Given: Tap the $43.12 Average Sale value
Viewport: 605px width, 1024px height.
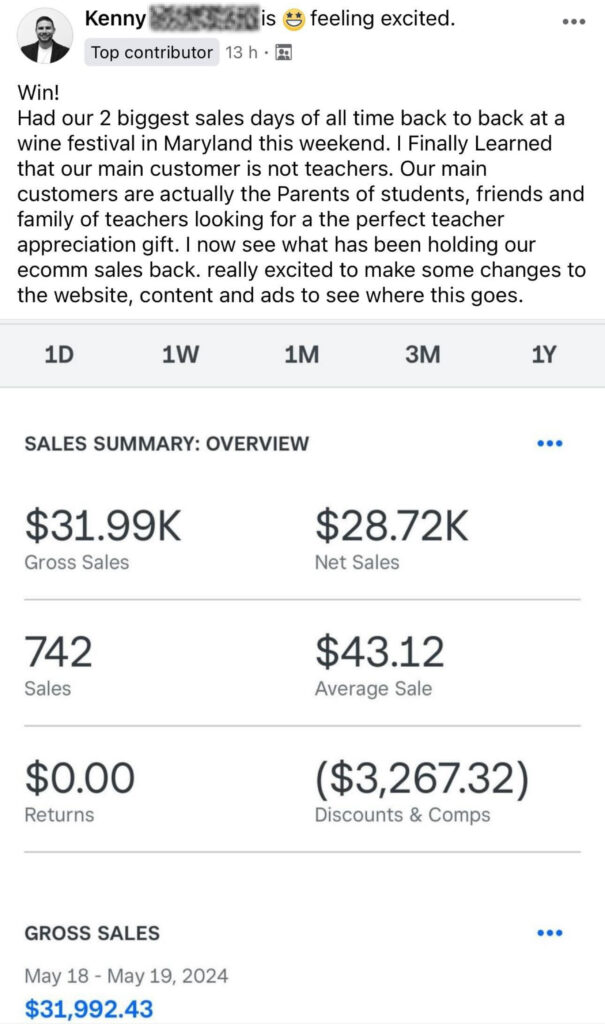Looking at the screenshot, I should coord(379,653).
